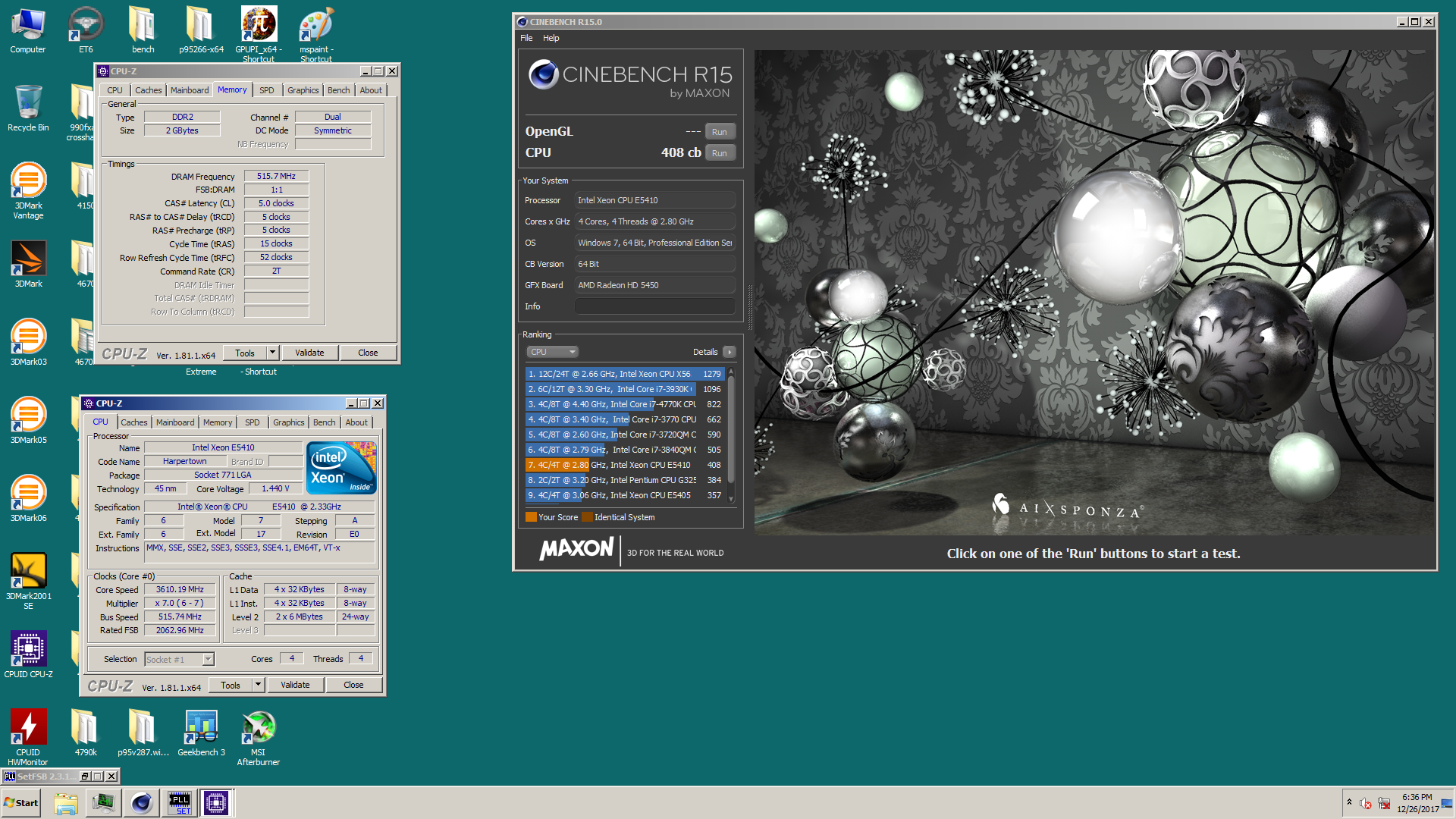Launch the CPUID HWMonitor icon
This screenshot has width=1456, height=819.
pos(28,736)
